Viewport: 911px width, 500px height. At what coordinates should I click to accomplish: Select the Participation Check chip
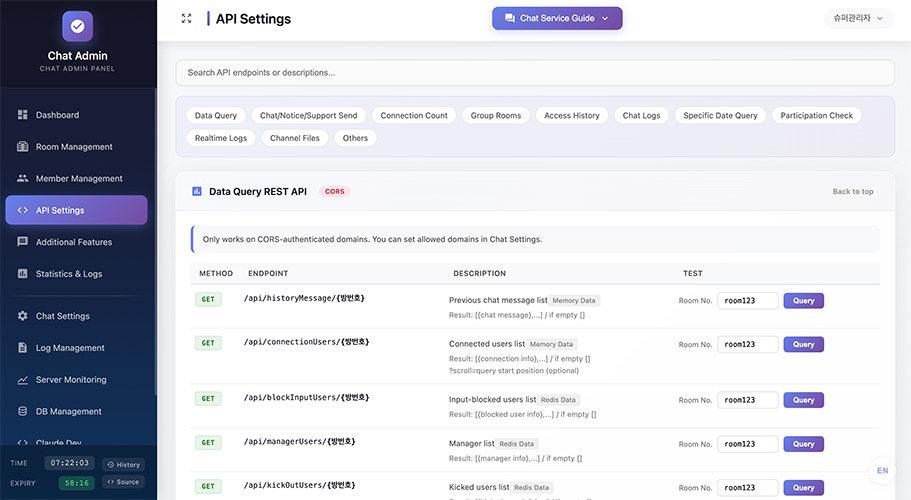(817, 116)
